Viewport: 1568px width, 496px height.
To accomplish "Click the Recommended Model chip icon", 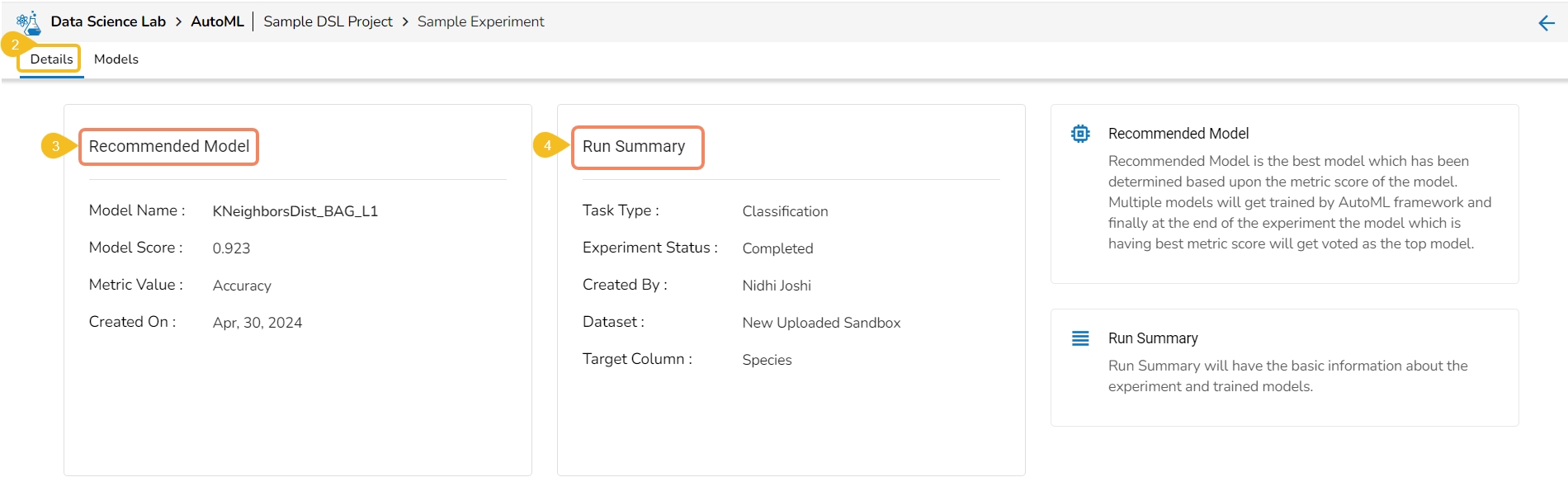I will pyautogui.click(x=1079, y=134).
